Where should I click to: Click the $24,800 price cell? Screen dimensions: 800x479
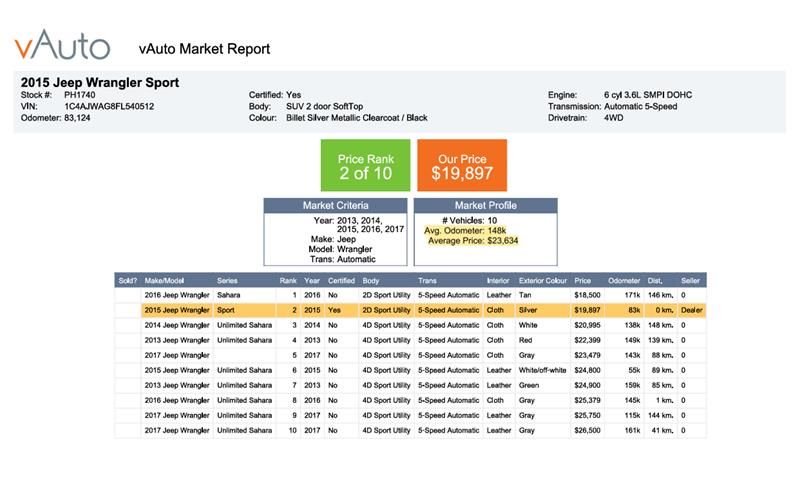tap(587, 370)
